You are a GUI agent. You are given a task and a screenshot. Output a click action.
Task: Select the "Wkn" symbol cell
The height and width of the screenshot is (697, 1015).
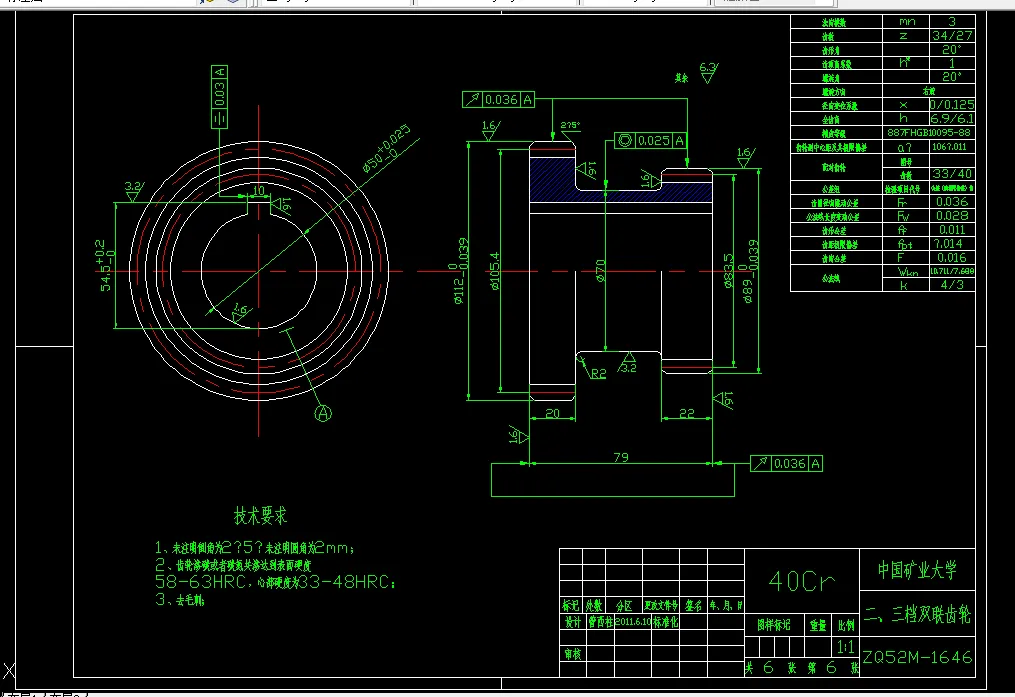coord(906,272)
